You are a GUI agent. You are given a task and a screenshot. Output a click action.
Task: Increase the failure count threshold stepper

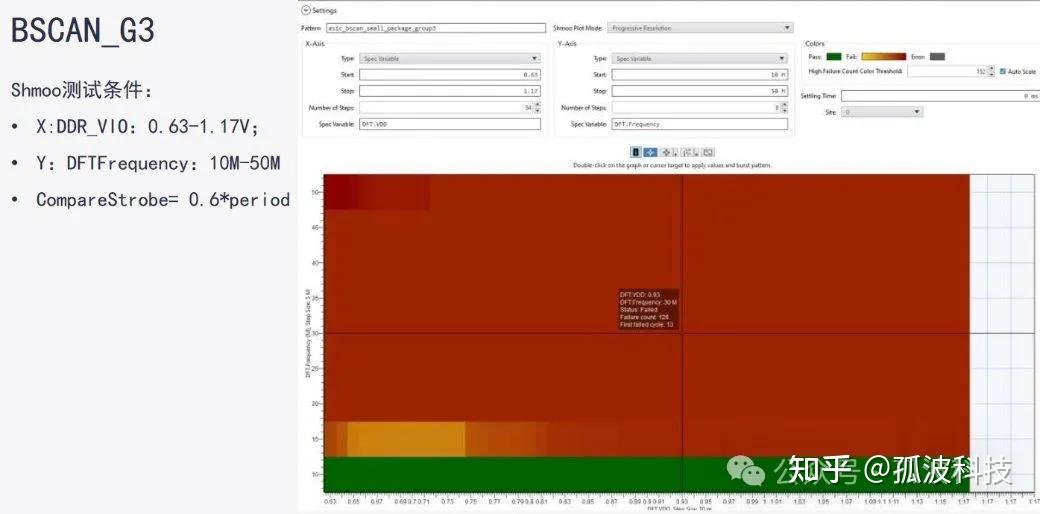[x=992, y=68]
